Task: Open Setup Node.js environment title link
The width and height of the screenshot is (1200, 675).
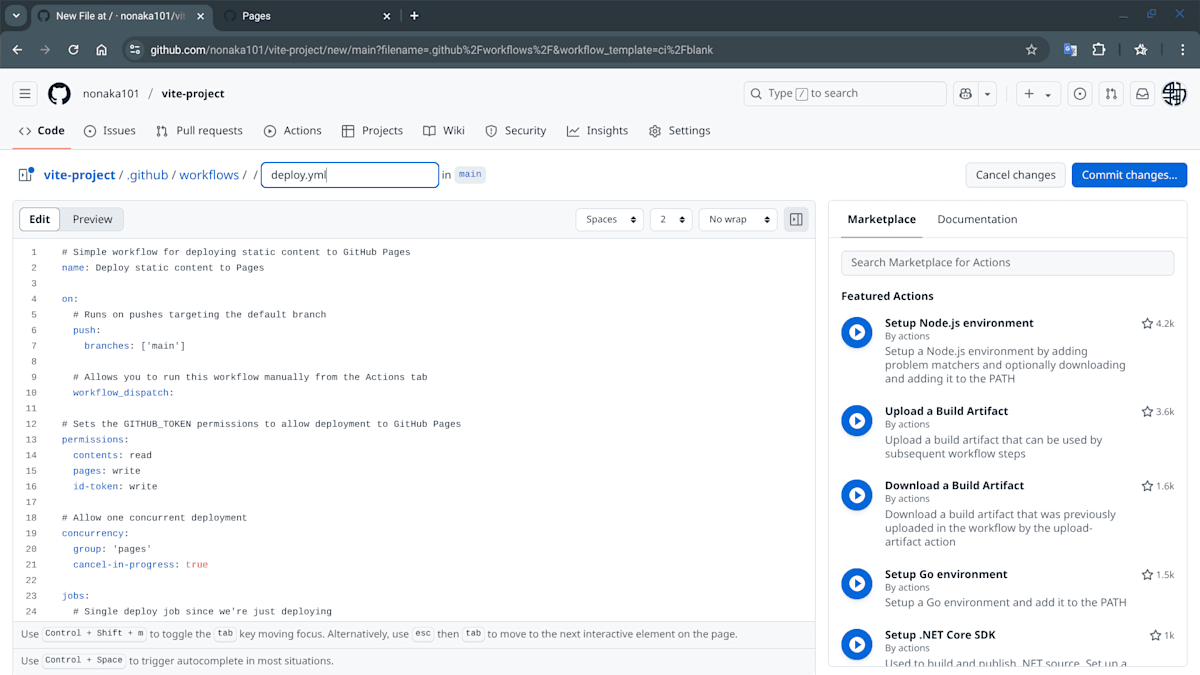Action: (959, 323)
